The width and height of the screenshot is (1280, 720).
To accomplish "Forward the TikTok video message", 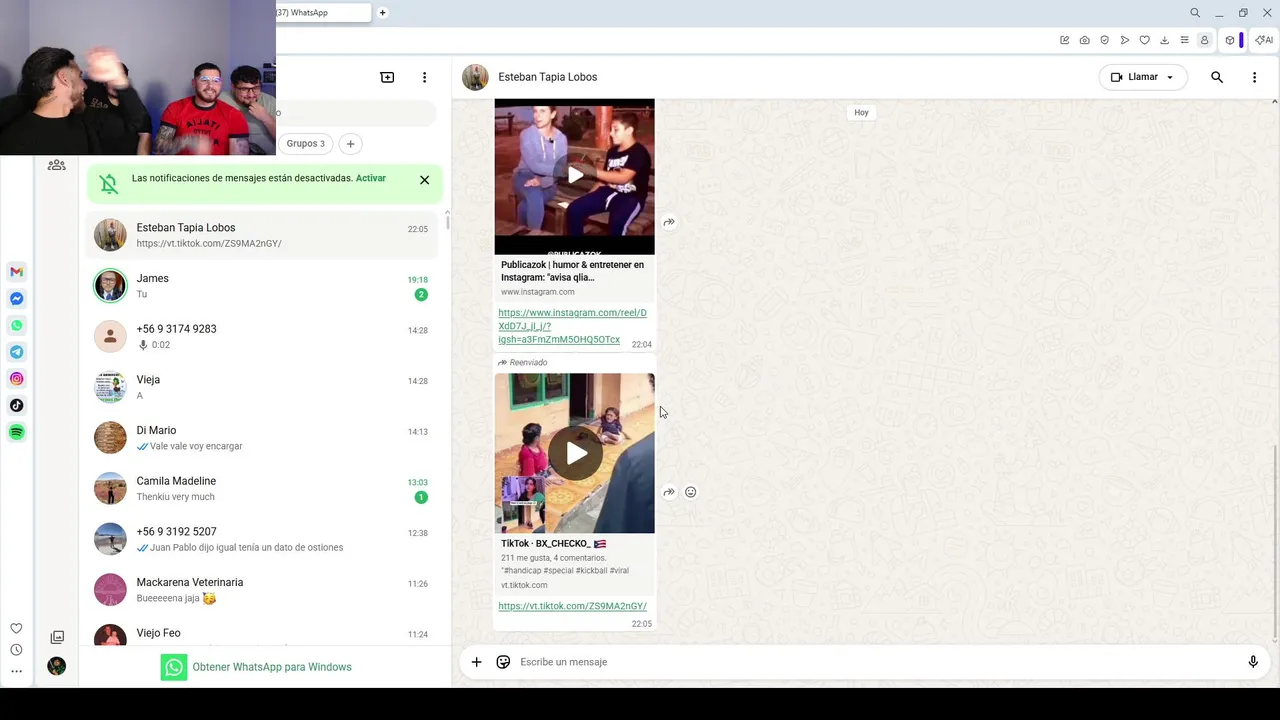I will point(669,492).
